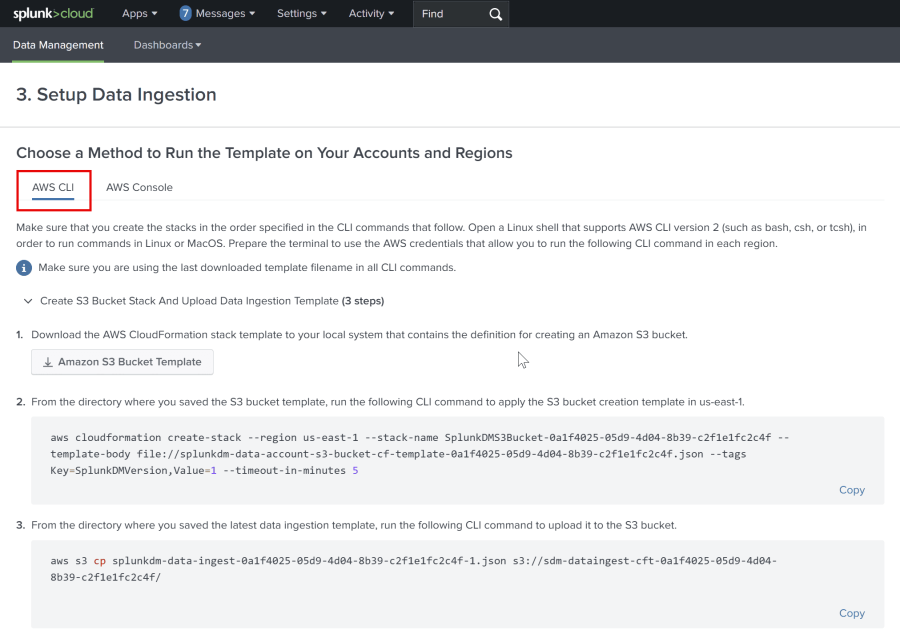Click the blue info icon
This screenshot has height=643, width=900.
(24, 268)
